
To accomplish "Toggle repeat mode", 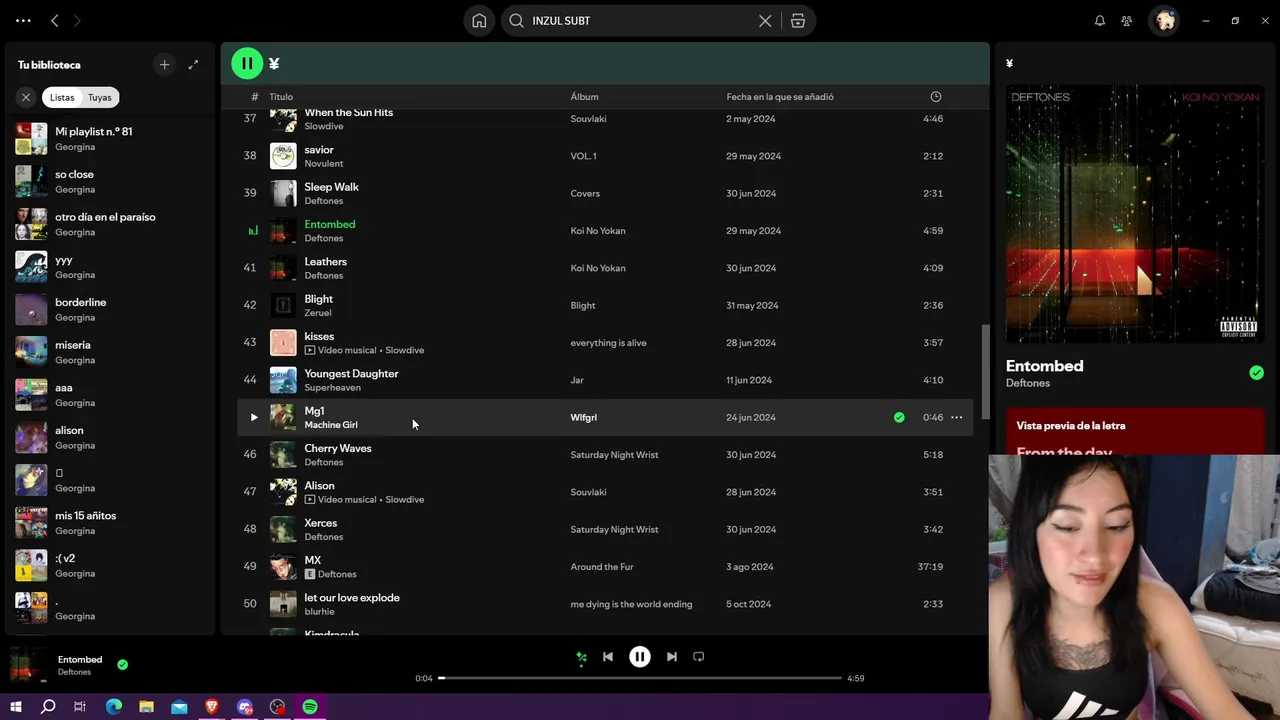I will (699, 657).
